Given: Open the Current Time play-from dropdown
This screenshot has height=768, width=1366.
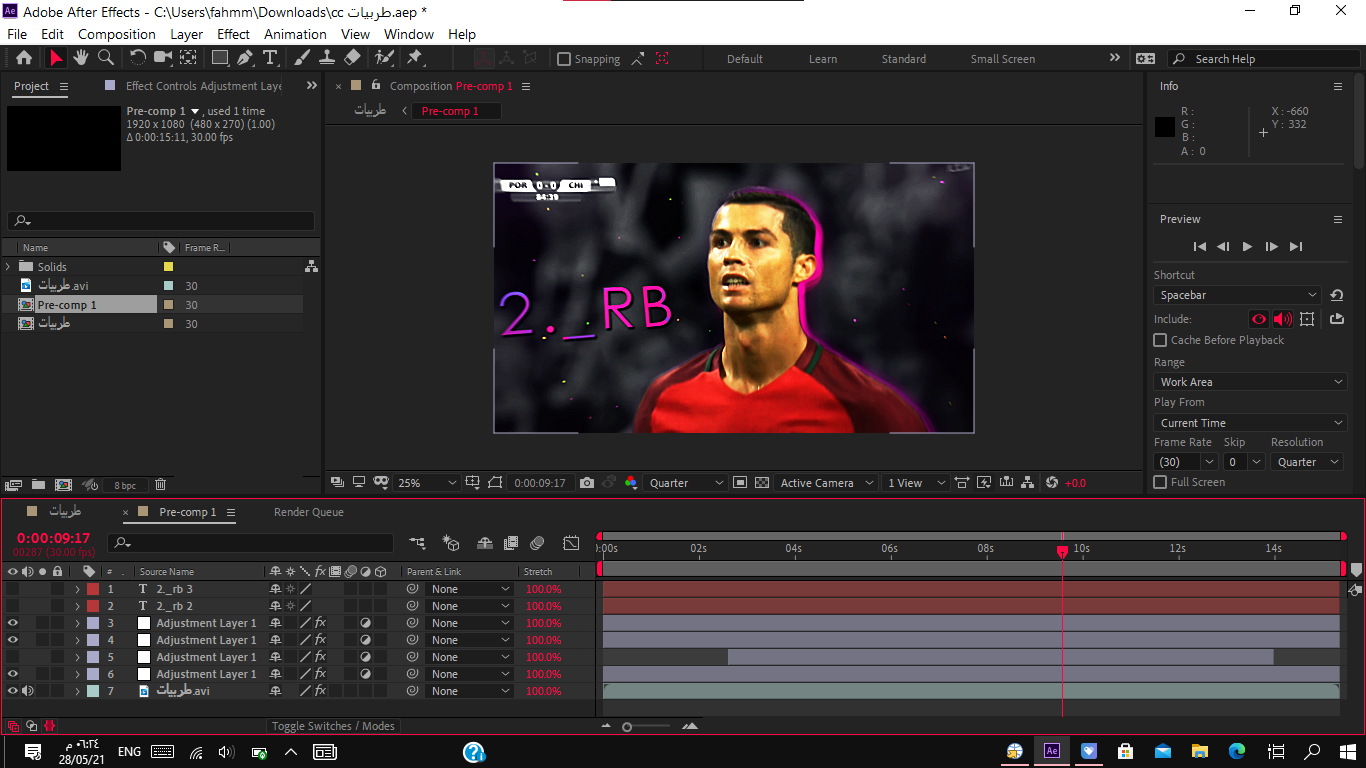Looking at the screenshot, I should coord(1250,423).
